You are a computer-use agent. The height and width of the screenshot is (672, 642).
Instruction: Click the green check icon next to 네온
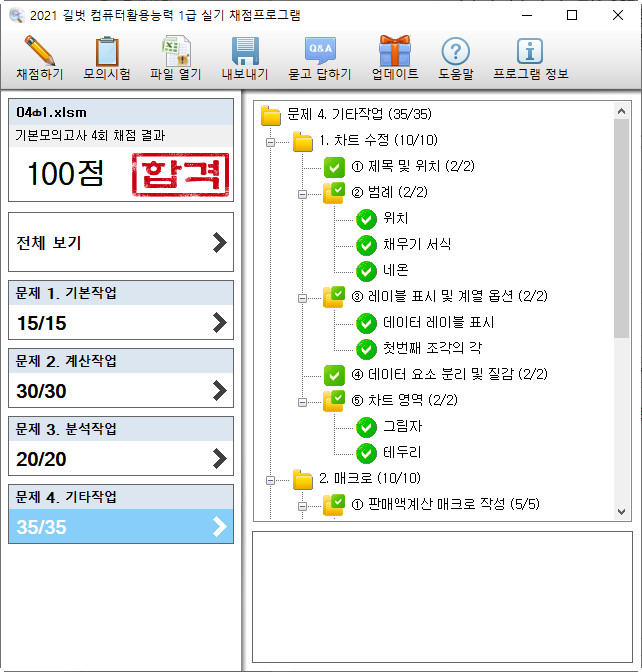[366, 271]
